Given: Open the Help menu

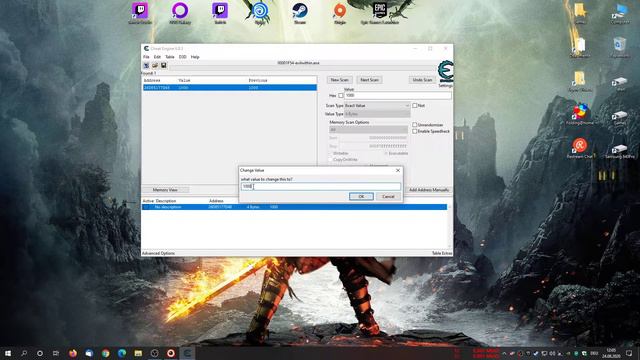Looking at the screenshot, I should click(x=195, y=57).
